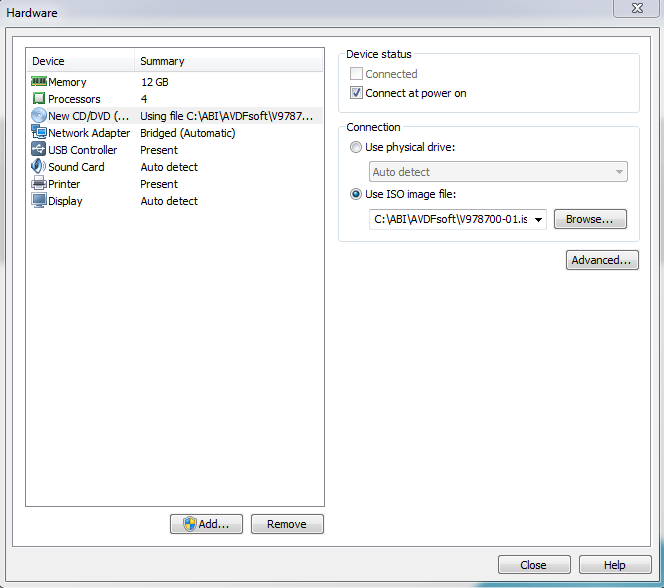Viewport: 664px width, 588px height.
Task: Click the Sound Card speaker icon
Action: click(39, 167)
